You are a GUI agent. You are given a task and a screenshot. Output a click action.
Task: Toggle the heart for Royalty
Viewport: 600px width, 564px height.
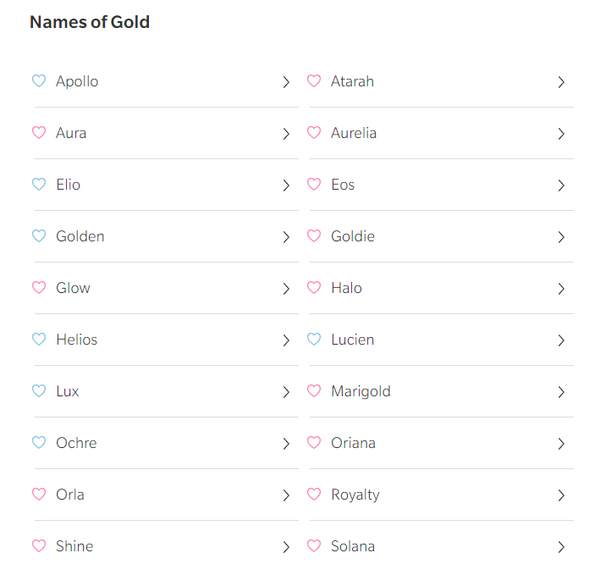tap(314, 495)
